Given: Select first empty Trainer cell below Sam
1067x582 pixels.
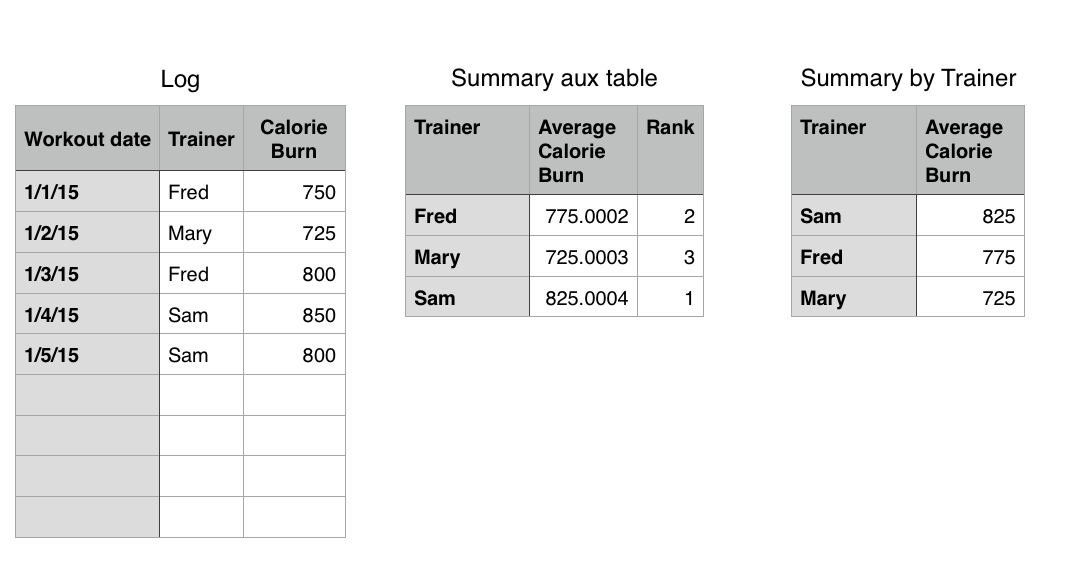Looking at the screenshot, I should pos(201,396).
